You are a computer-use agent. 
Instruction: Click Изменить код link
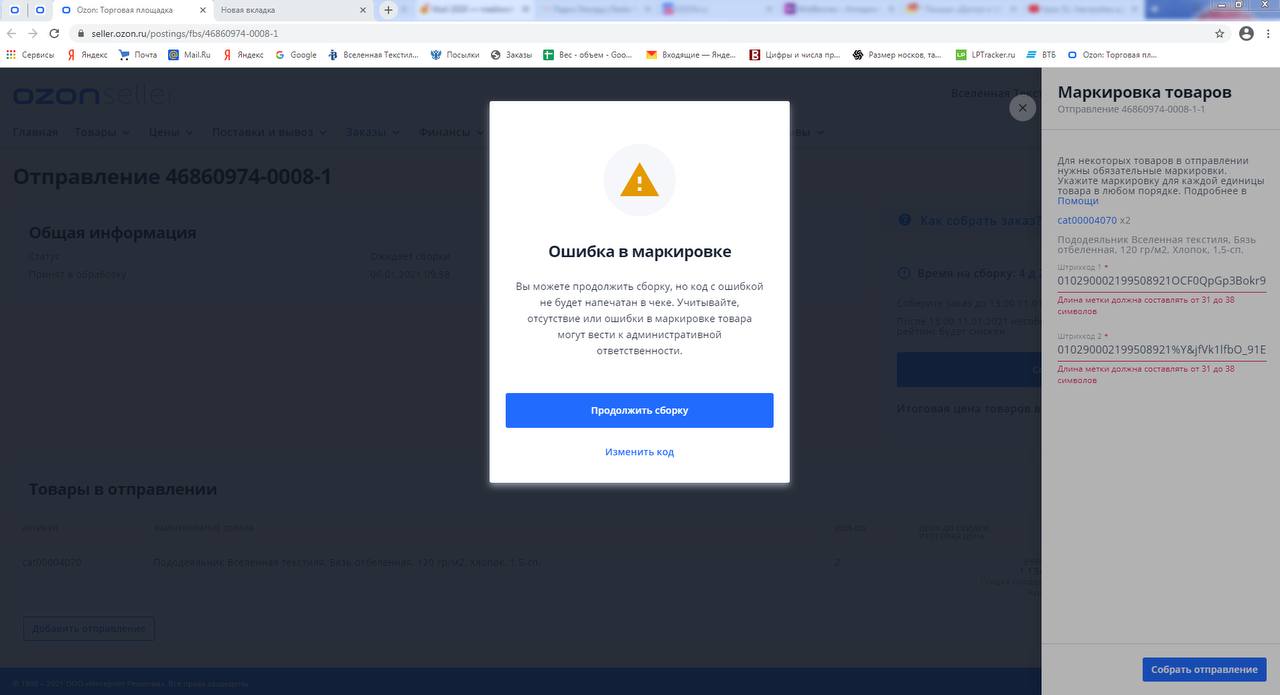[639, 452]
